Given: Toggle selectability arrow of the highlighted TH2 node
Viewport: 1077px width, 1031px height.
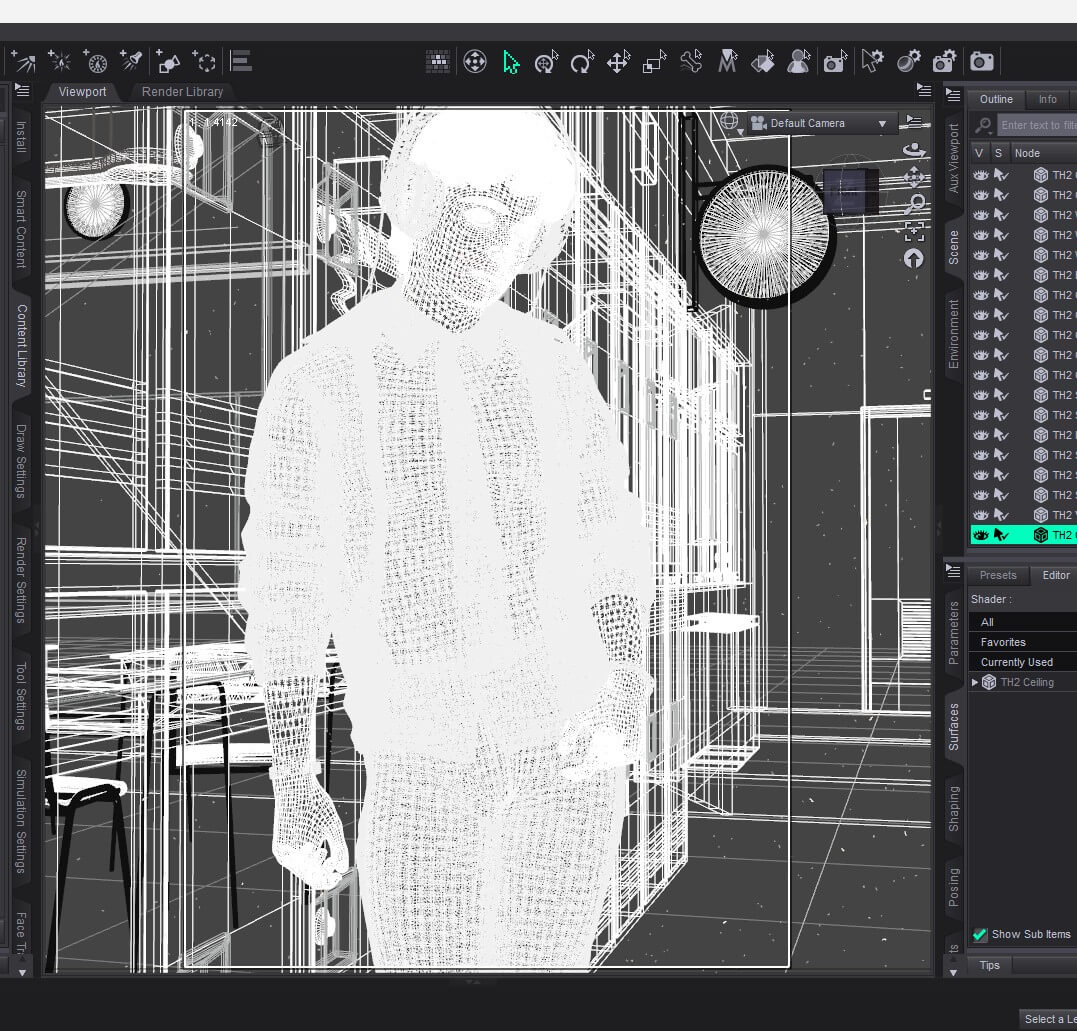Looking at the screenshot, I should pyautogui.click(x=1001, y=535).
